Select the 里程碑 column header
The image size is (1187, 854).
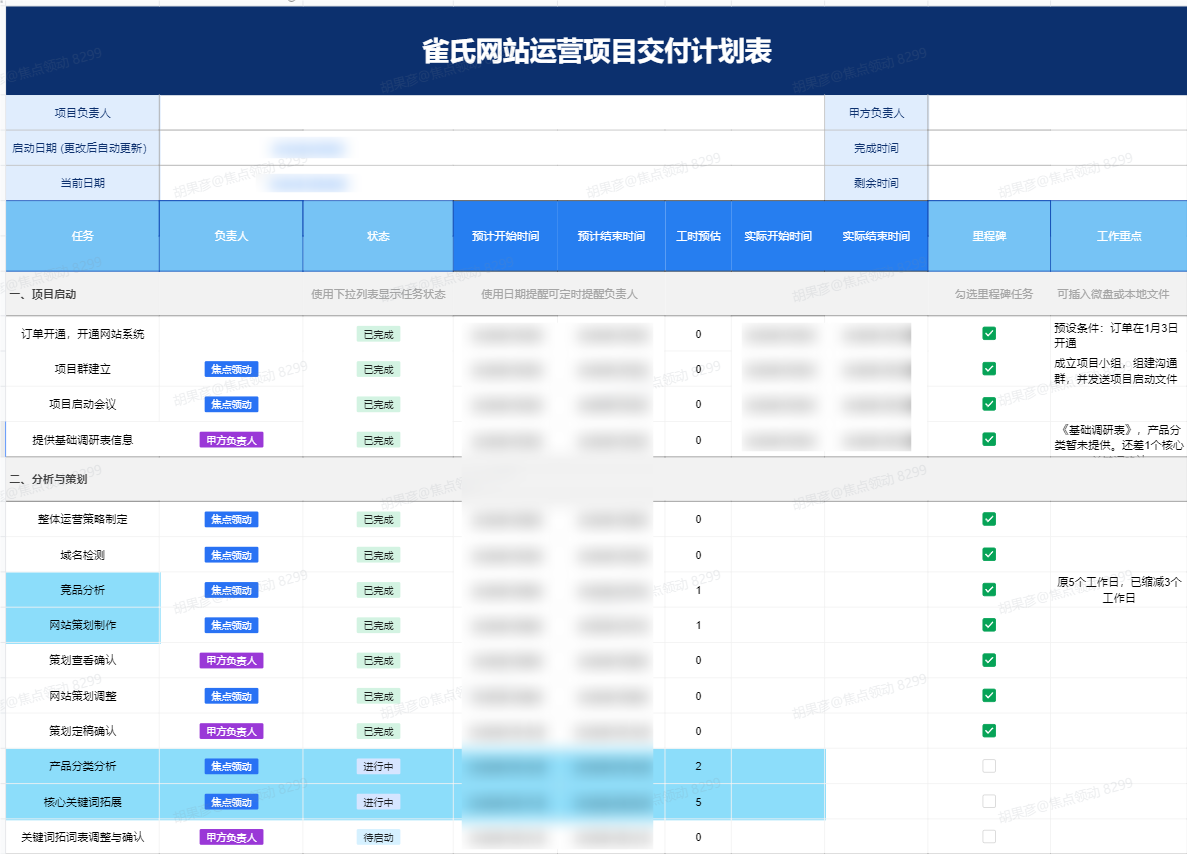(989, 236)
